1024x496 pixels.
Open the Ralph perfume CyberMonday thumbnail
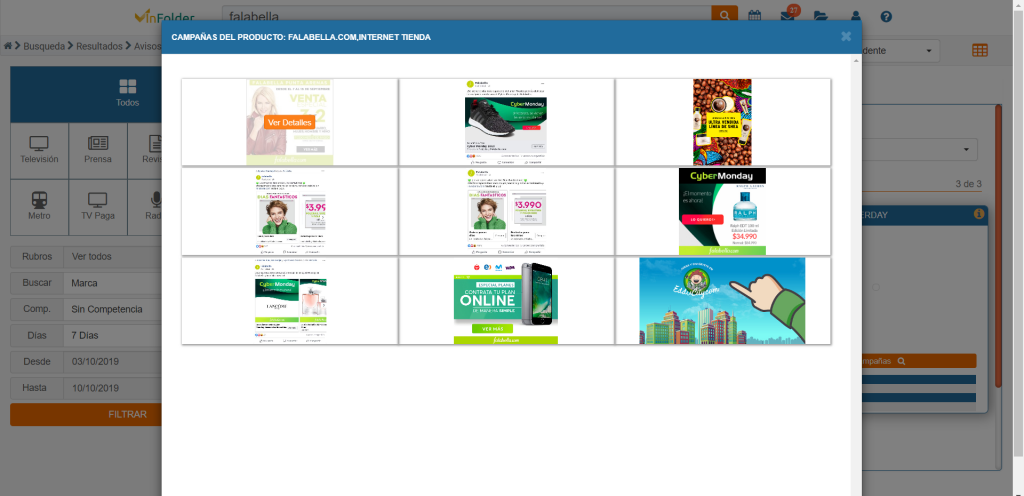[x=723, y=211]
